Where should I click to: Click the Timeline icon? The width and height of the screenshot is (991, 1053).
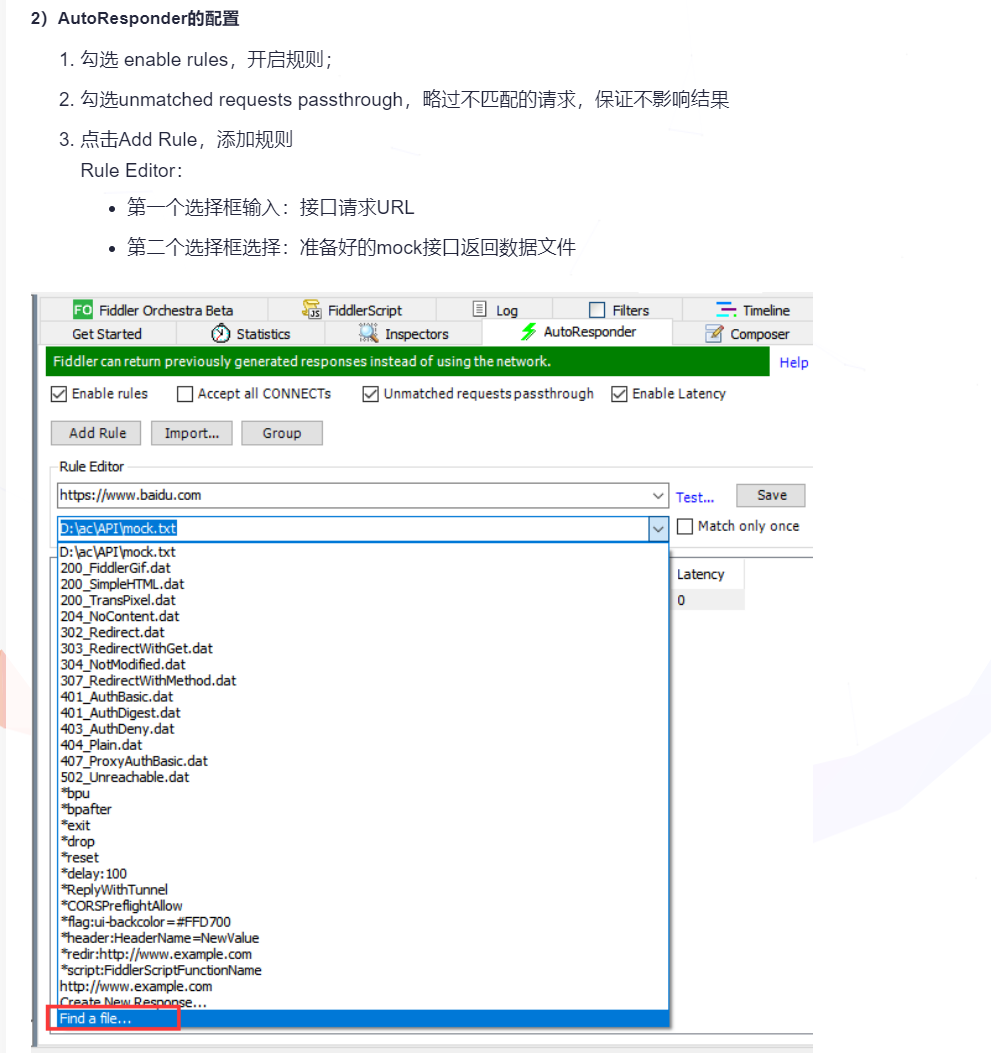(726, 310)
